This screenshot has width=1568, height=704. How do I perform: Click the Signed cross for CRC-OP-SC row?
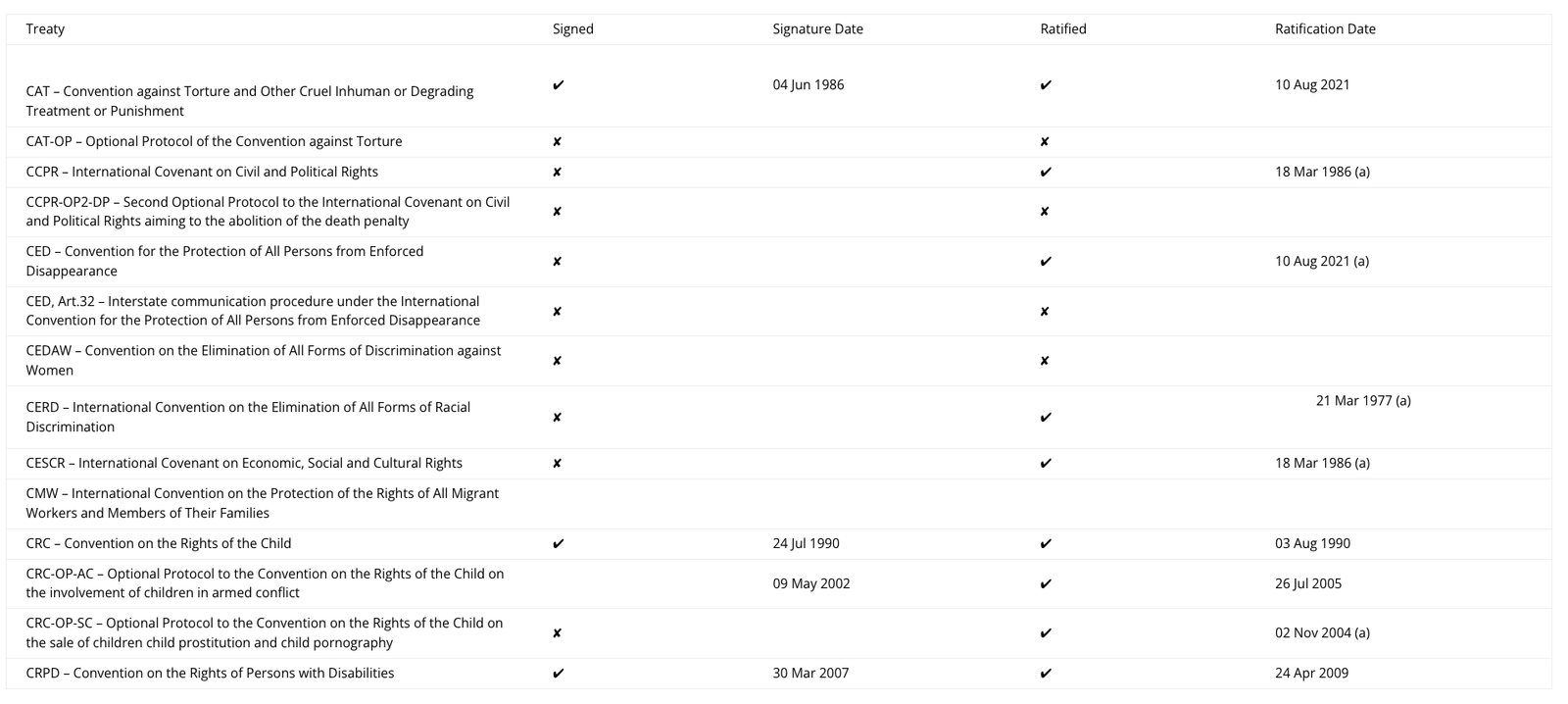pos(557,633)
